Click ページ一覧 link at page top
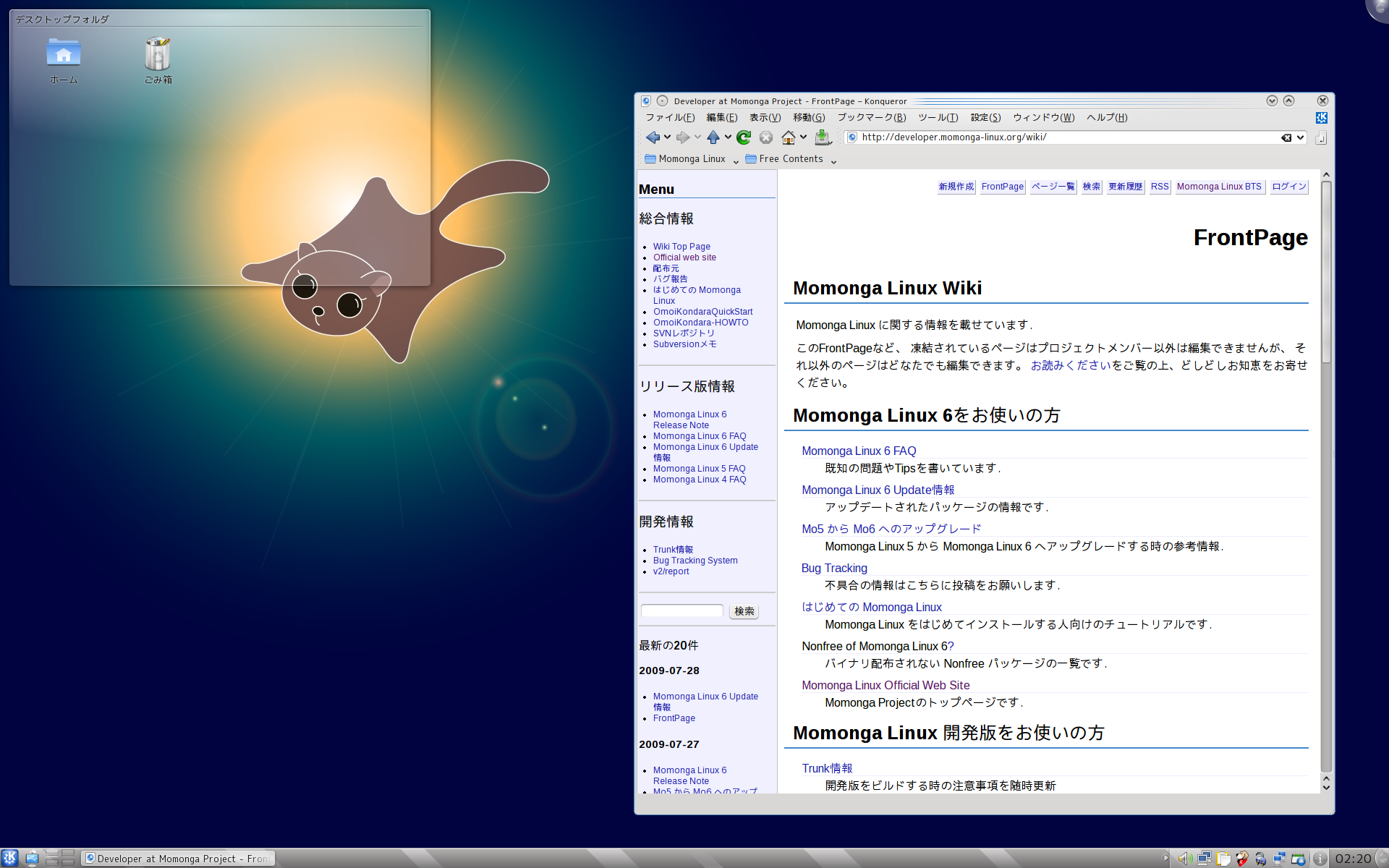 [1053, 187]
